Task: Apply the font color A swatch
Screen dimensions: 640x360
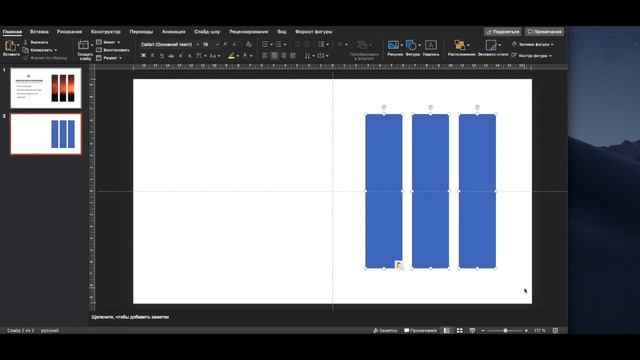Action: (245, 56)
